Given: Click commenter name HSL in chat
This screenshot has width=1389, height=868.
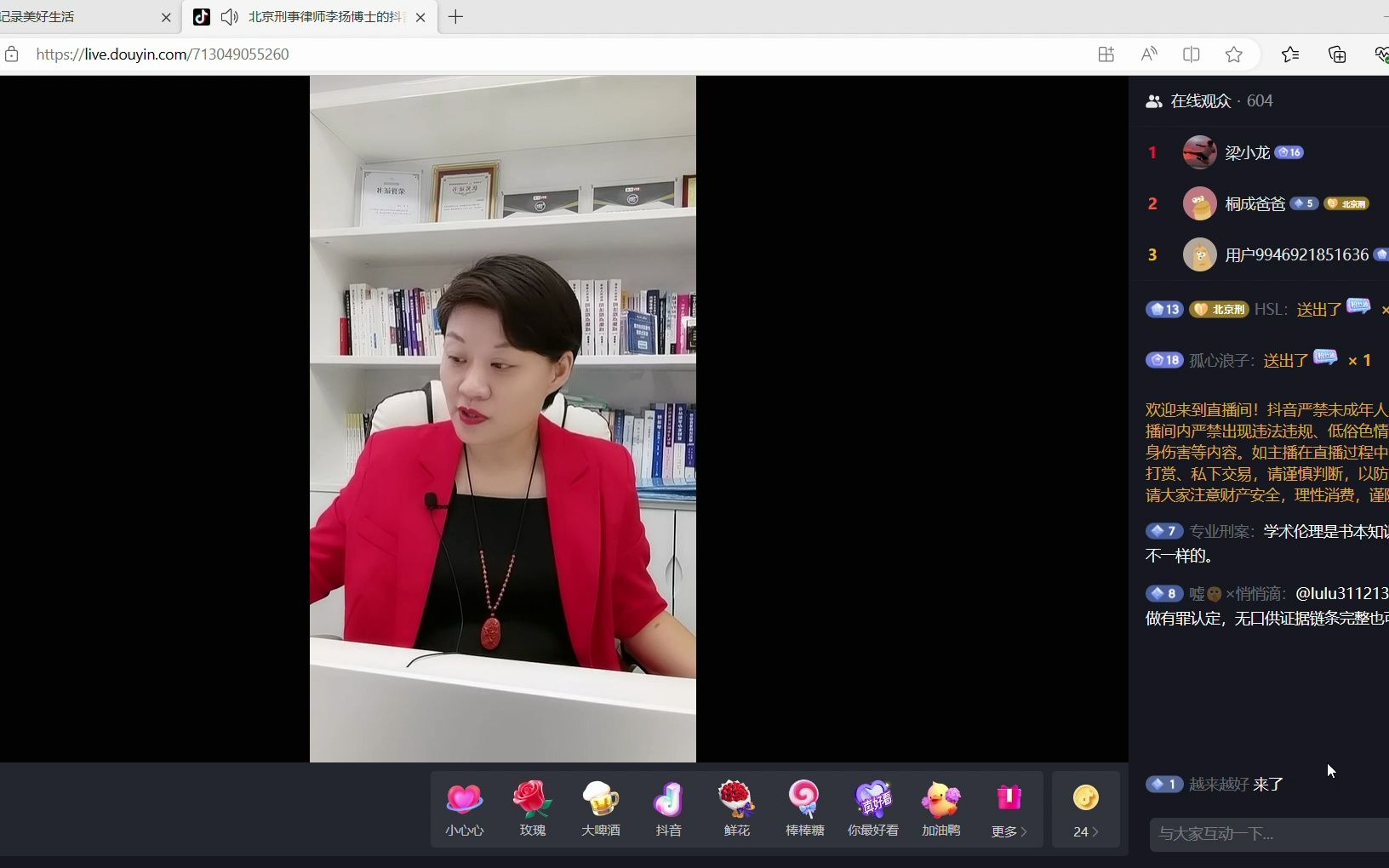Looking at the screenshot, I should 1266,310.
